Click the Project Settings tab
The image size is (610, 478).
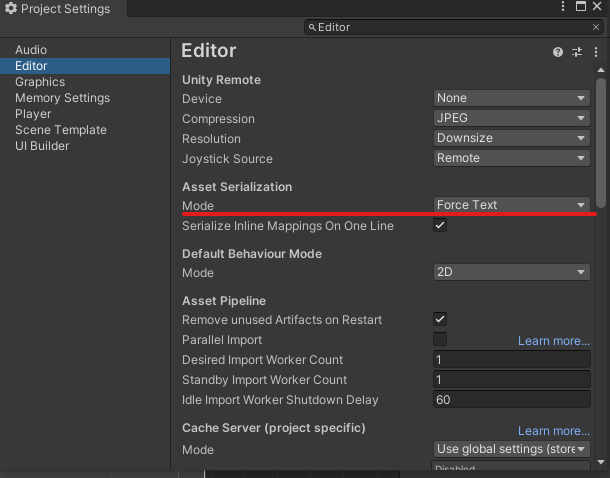click(63, 8)
